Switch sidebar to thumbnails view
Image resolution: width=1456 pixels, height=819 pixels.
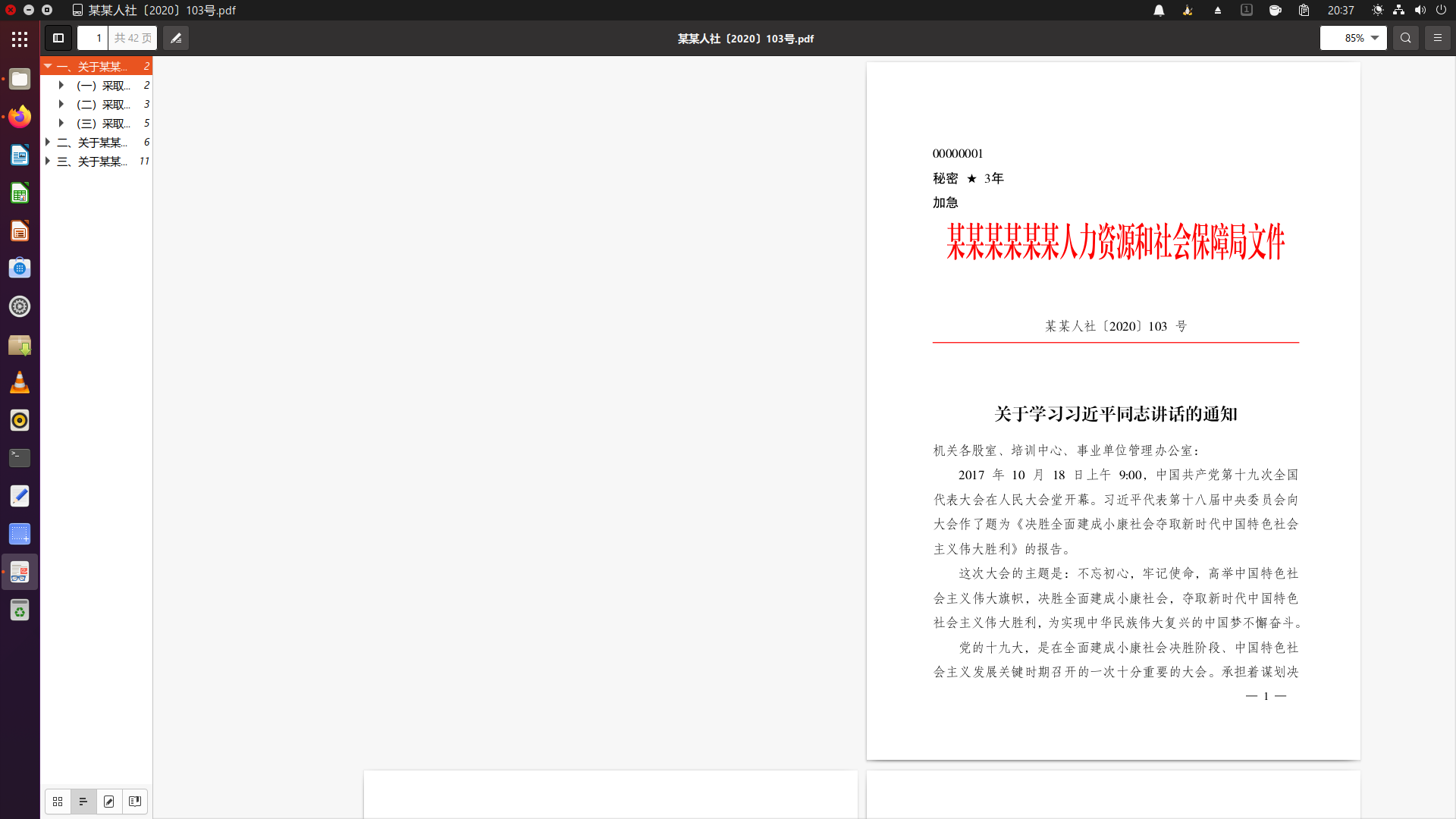coord(58,802)
